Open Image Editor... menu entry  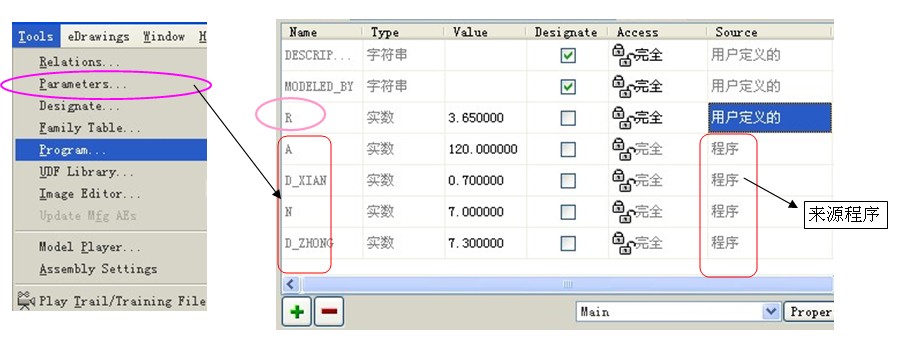point(89,194)
